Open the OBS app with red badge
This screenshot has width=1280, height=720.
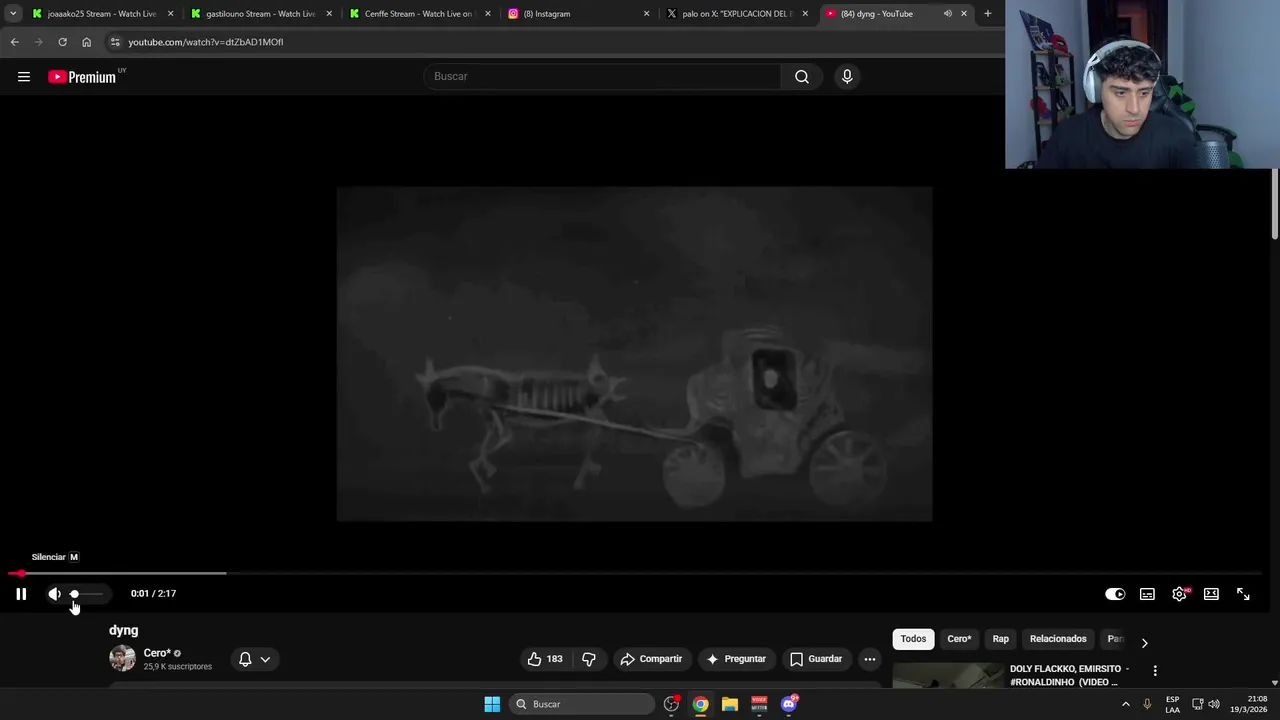pos(672,704)
